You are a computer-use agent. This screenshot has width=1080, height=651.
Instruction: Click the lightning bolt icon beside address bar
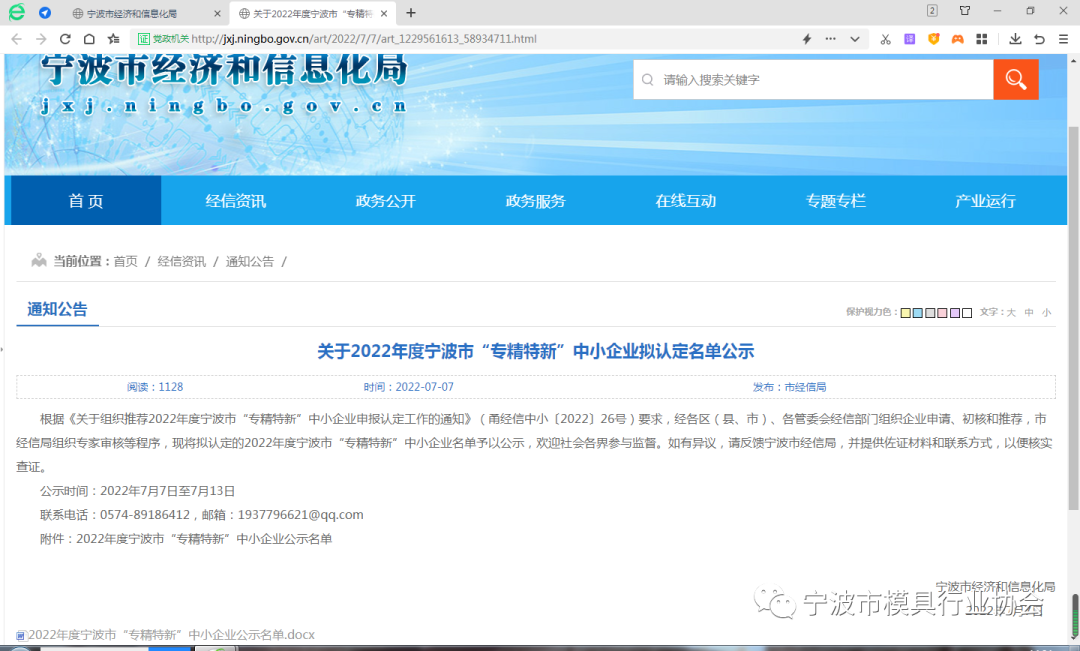click(808, 38)
